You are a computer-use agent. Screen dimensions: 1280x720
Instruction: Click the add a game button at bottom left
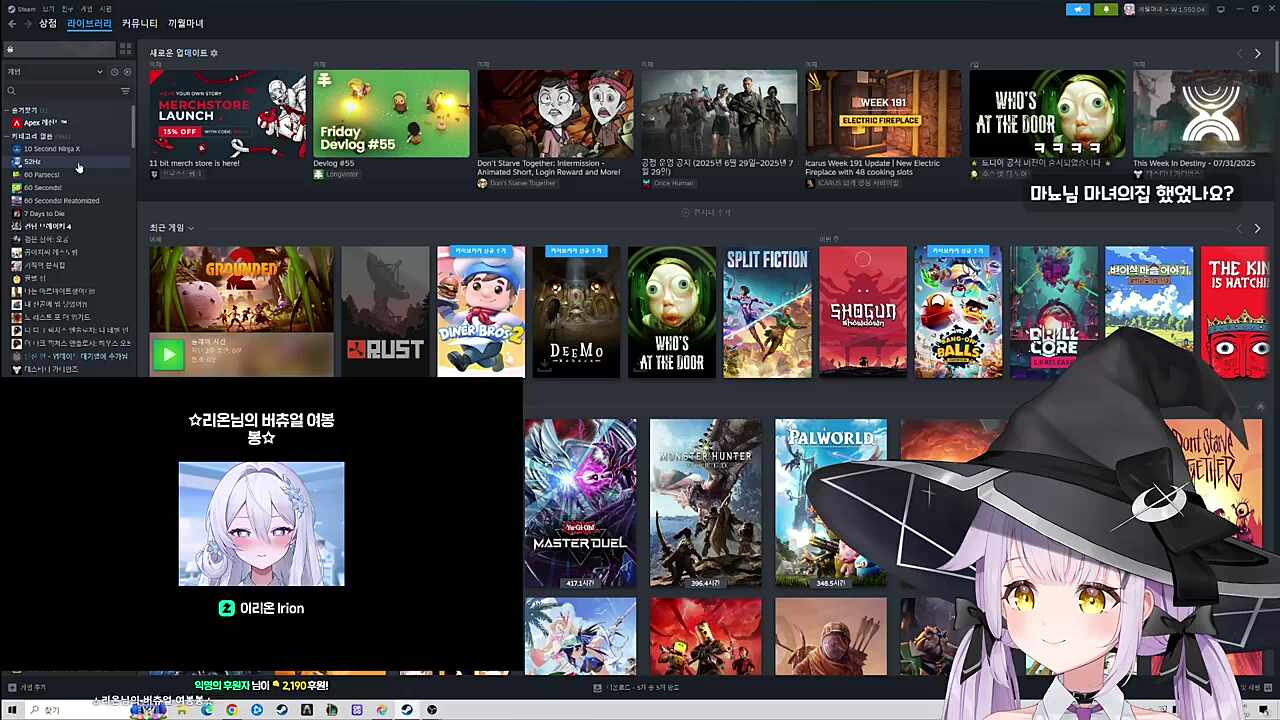point(27,688)
